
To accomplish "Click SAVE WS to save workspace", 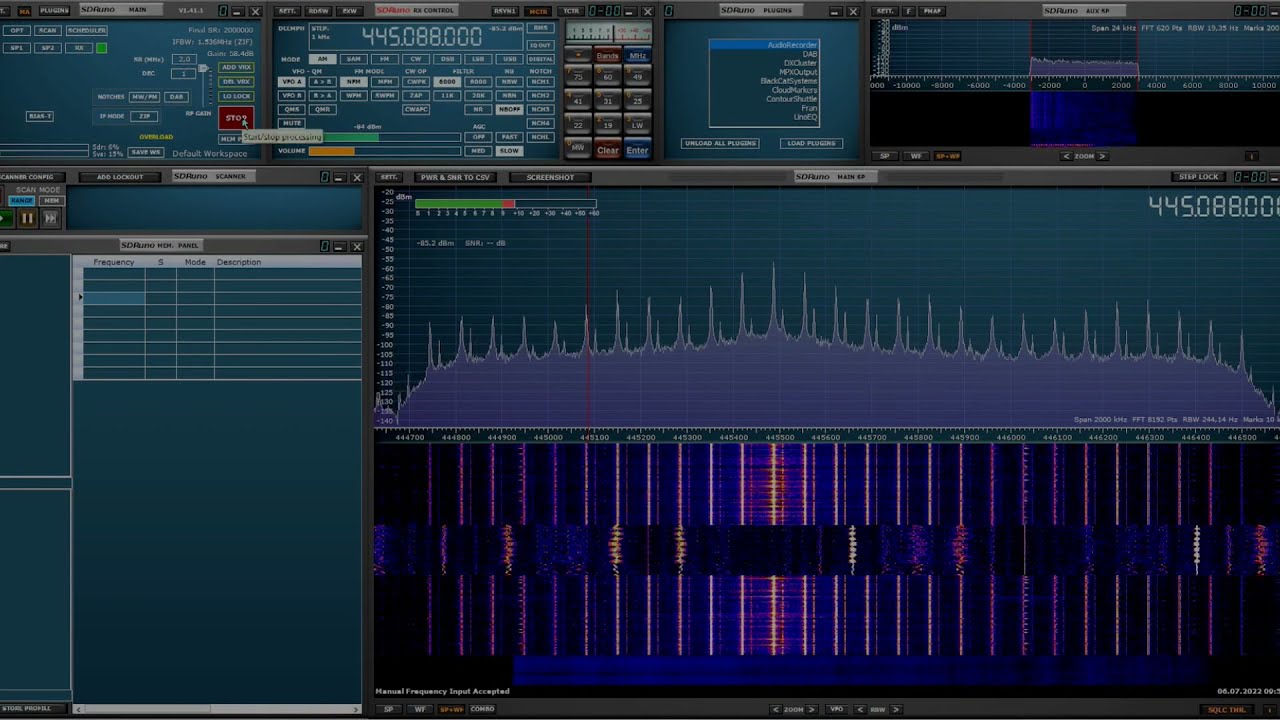I will pyautogui.click(x=146, y=152).
